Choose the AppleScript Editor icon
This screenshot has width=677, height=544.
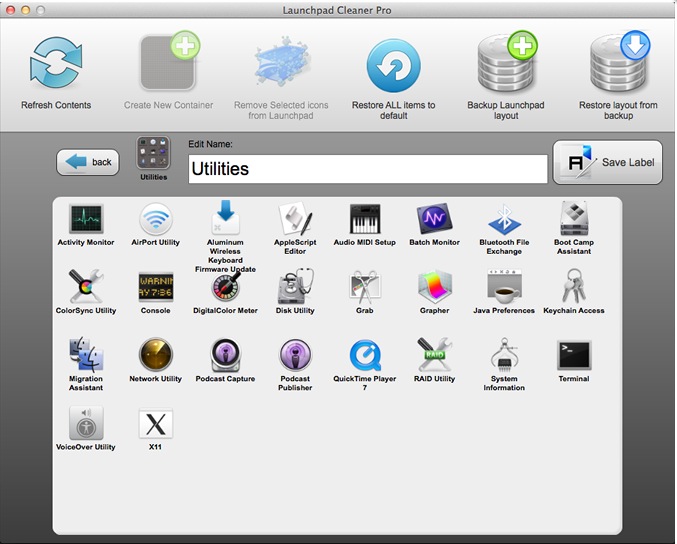[295, 219]
